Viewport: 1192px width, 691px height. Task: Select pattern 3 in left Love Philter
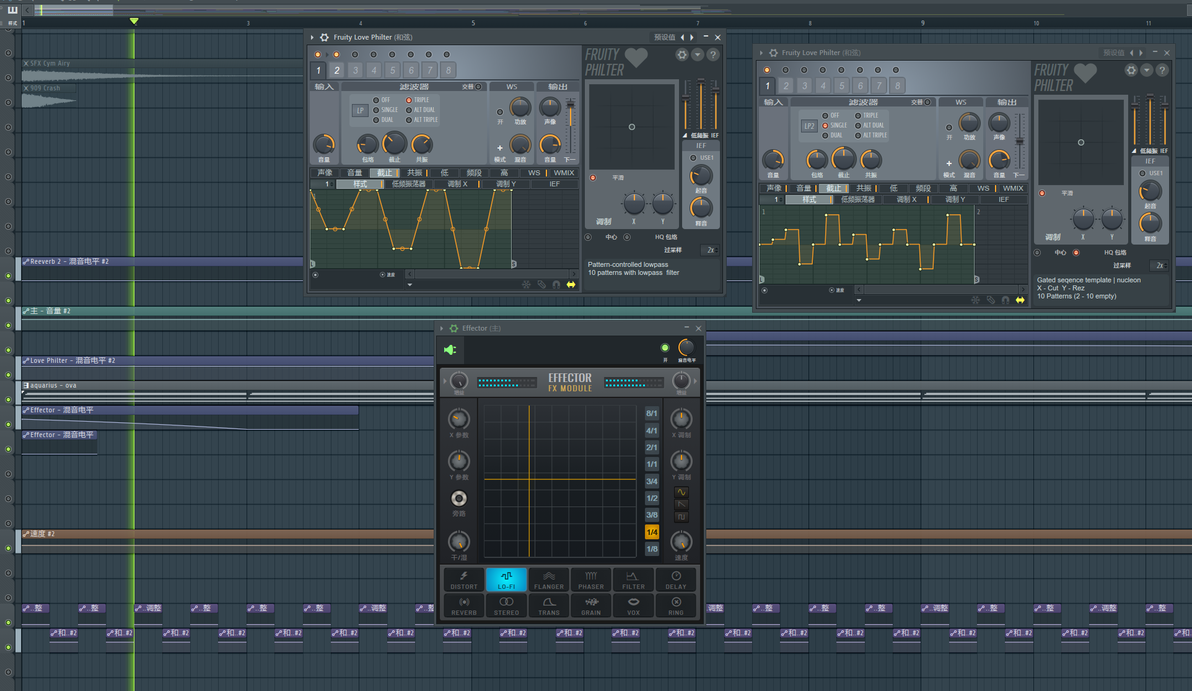click(355, 70)
